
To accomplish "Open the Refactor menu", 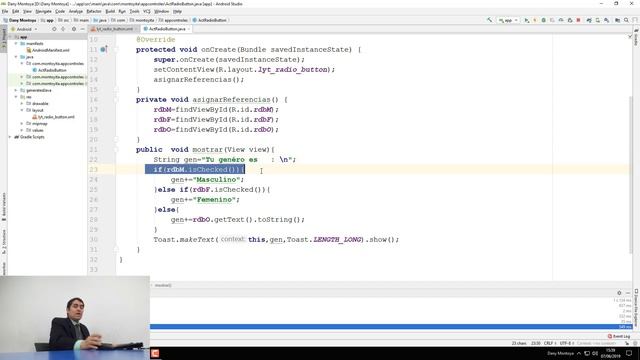I will 94,11.
